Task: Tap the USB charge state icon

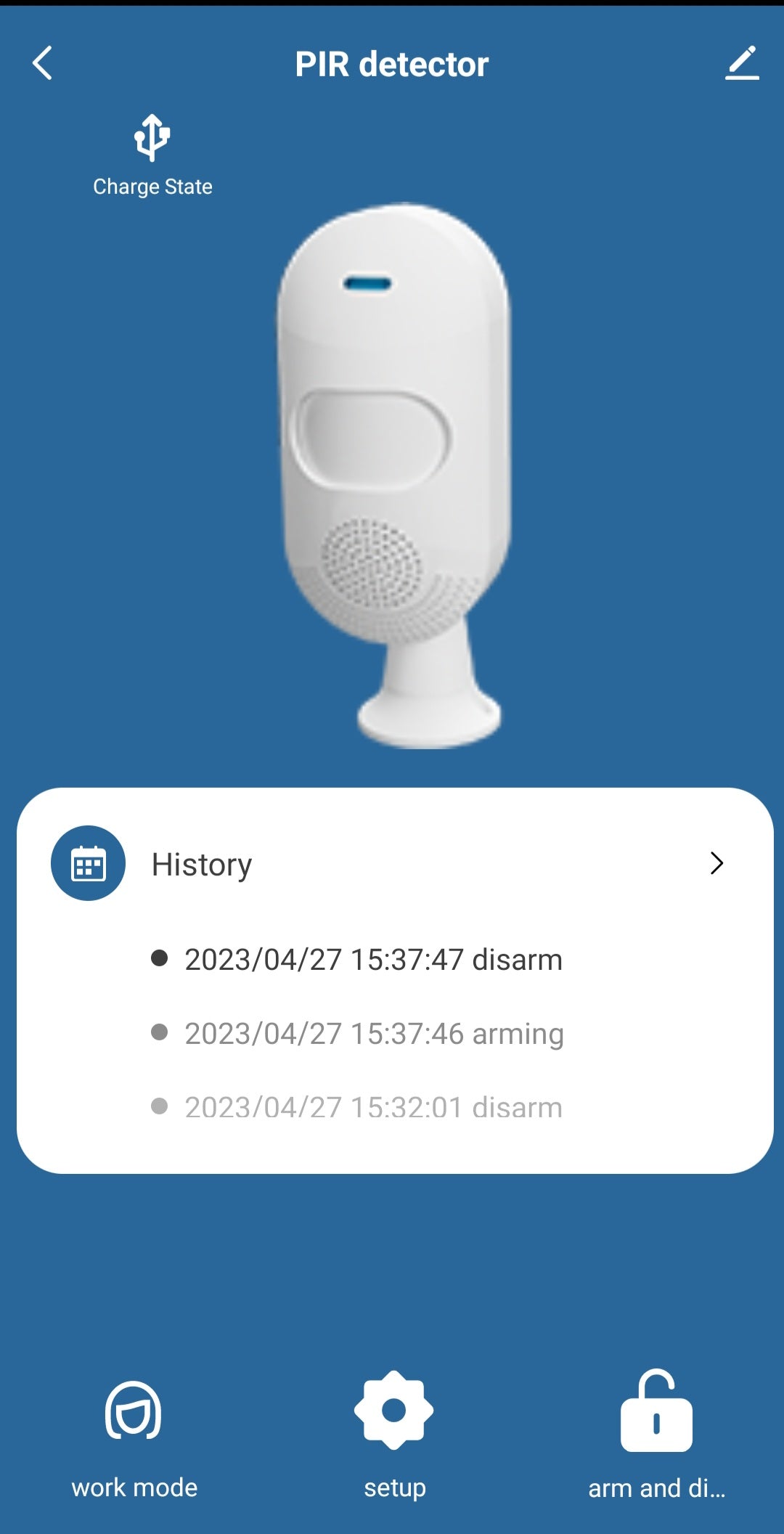Action: [x=152, y=136]
